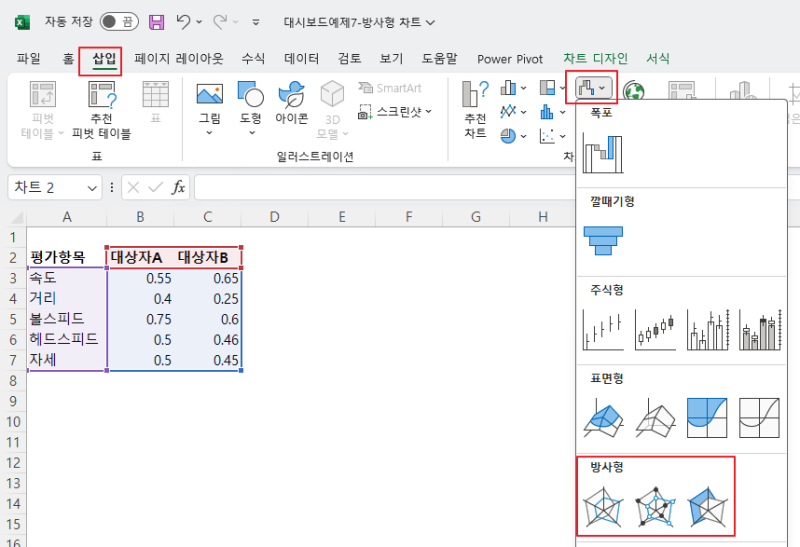Click the 추천 차트 button
The image size is (800, 547).
click(x=475, y=109)
